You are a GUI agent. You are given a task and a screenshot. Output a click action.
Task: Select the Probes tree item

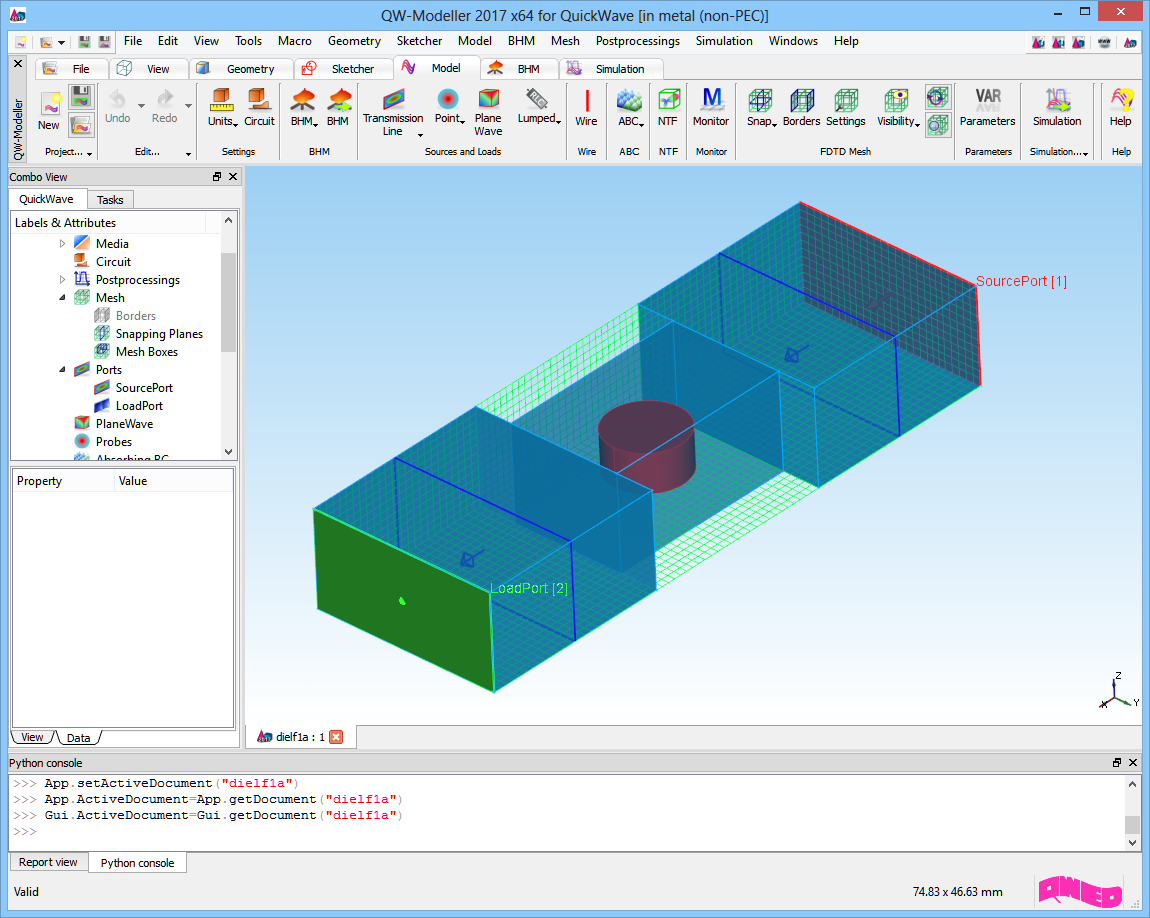tap(114, 441)
